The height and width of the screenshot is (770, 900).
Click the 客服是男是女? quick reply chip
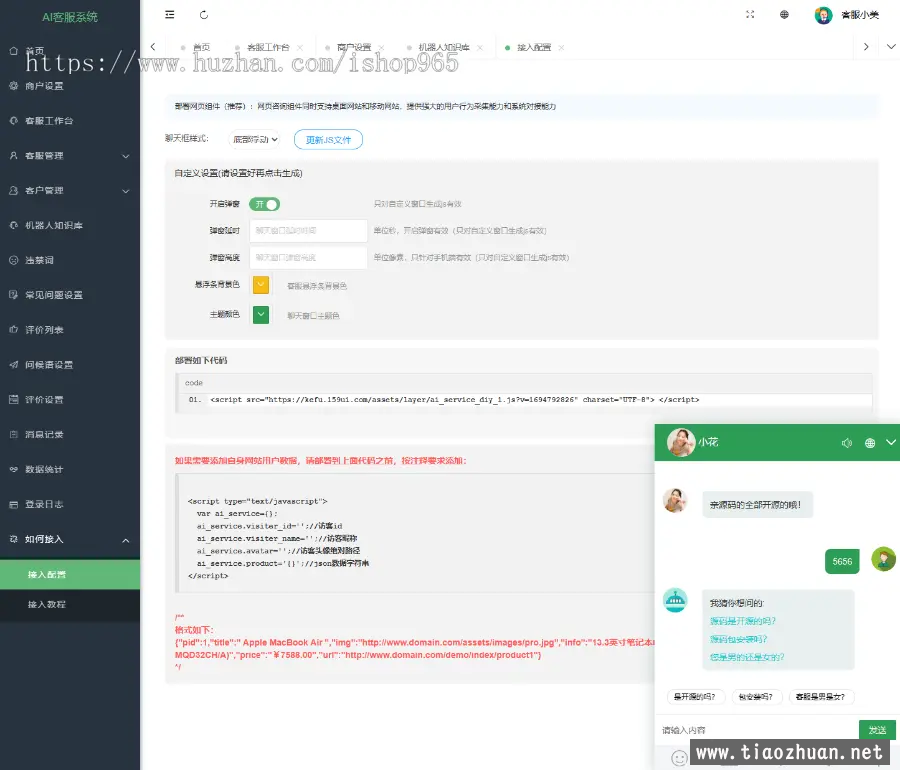tap(821, 697)
